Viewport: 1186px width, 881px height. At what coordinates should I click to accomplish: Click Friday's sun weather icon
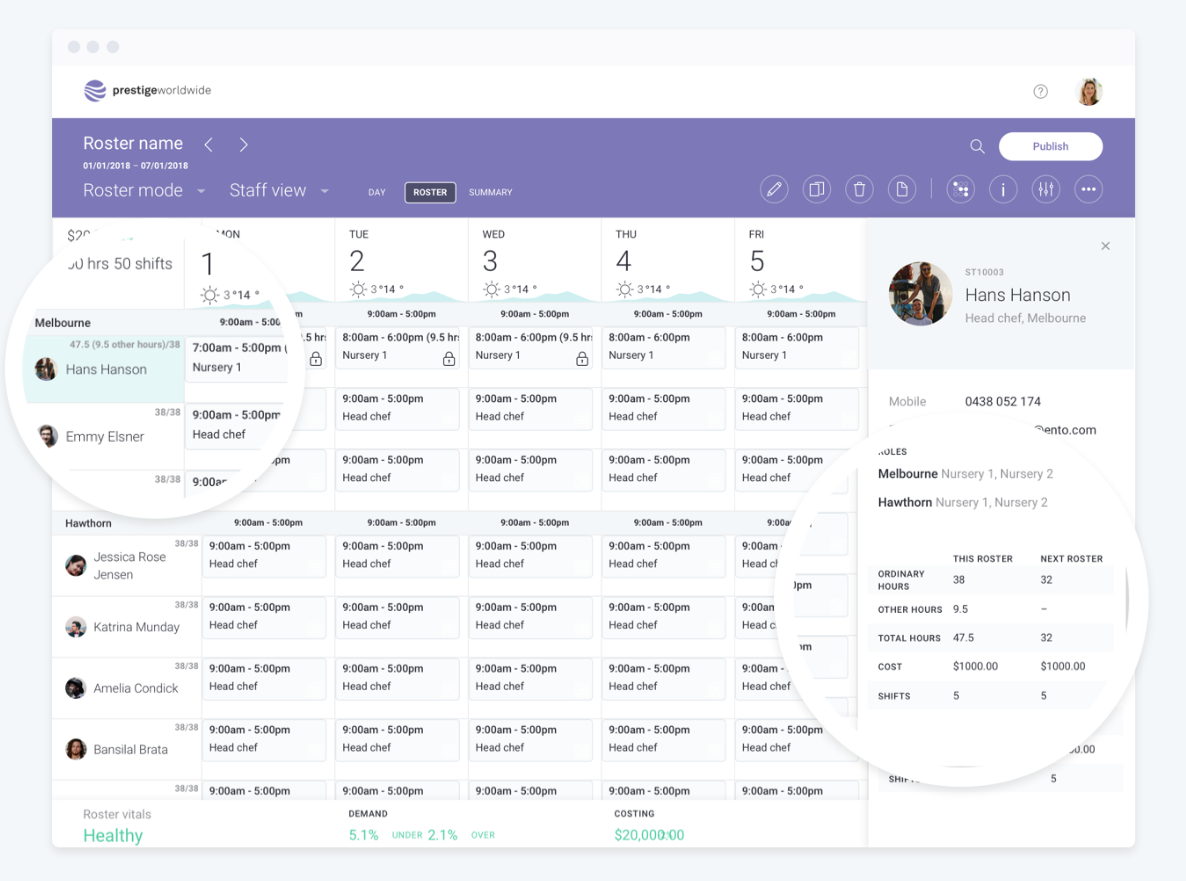click(758, 289)
